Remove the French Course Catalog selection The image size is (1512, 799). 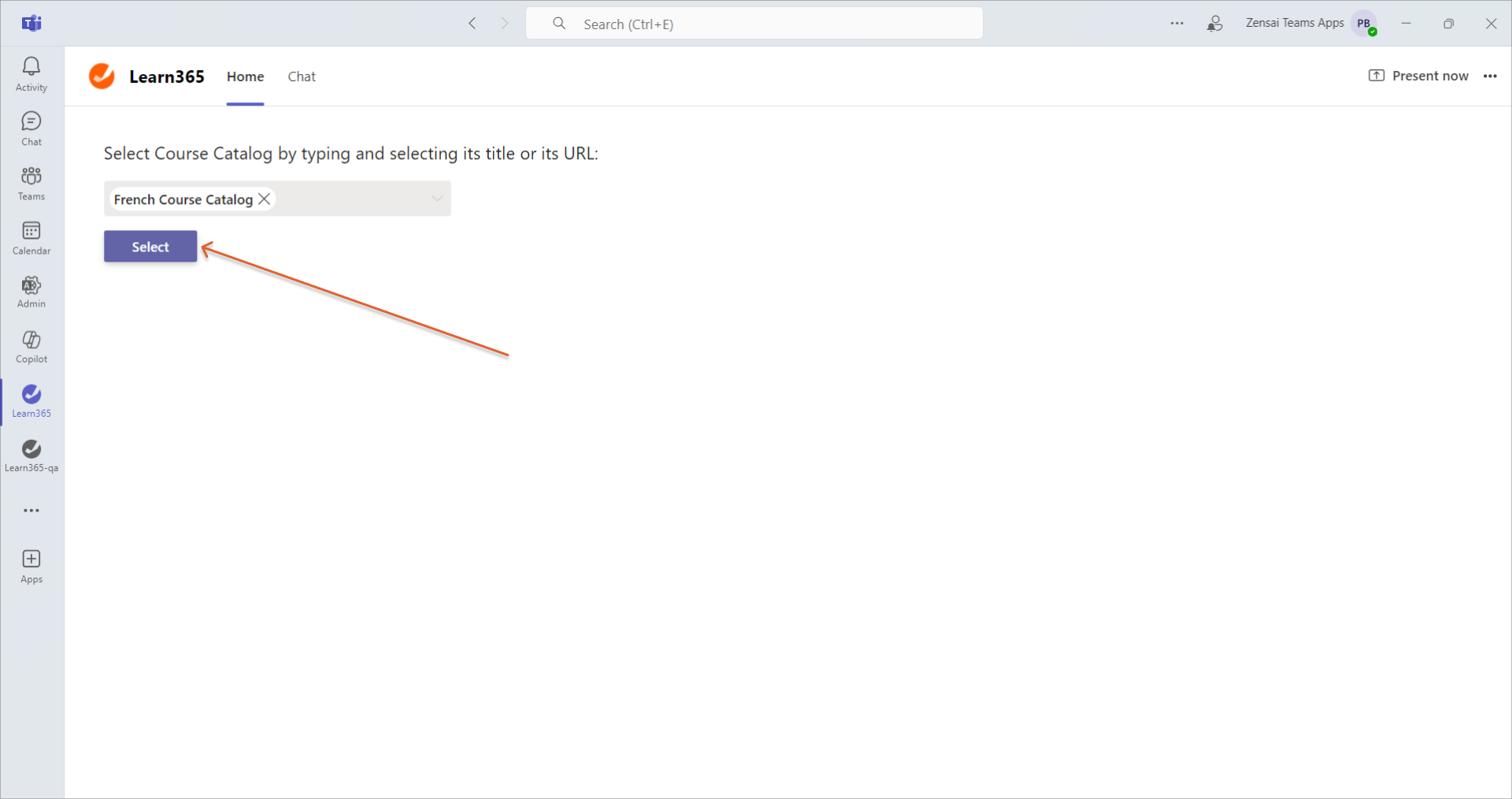(265, 199)
